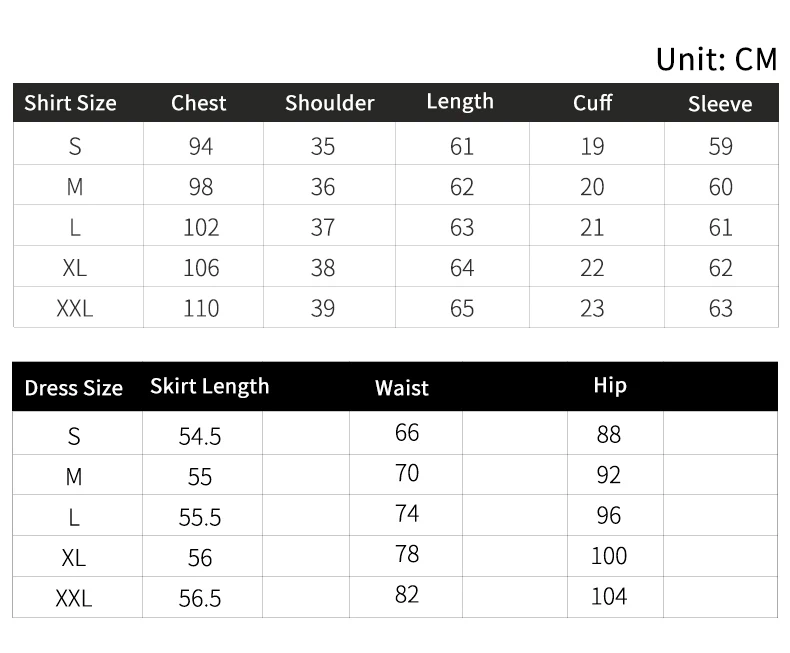Select skirt length value 56.5
The width and height of the screenshot is (790, 653).
(200, 598)
